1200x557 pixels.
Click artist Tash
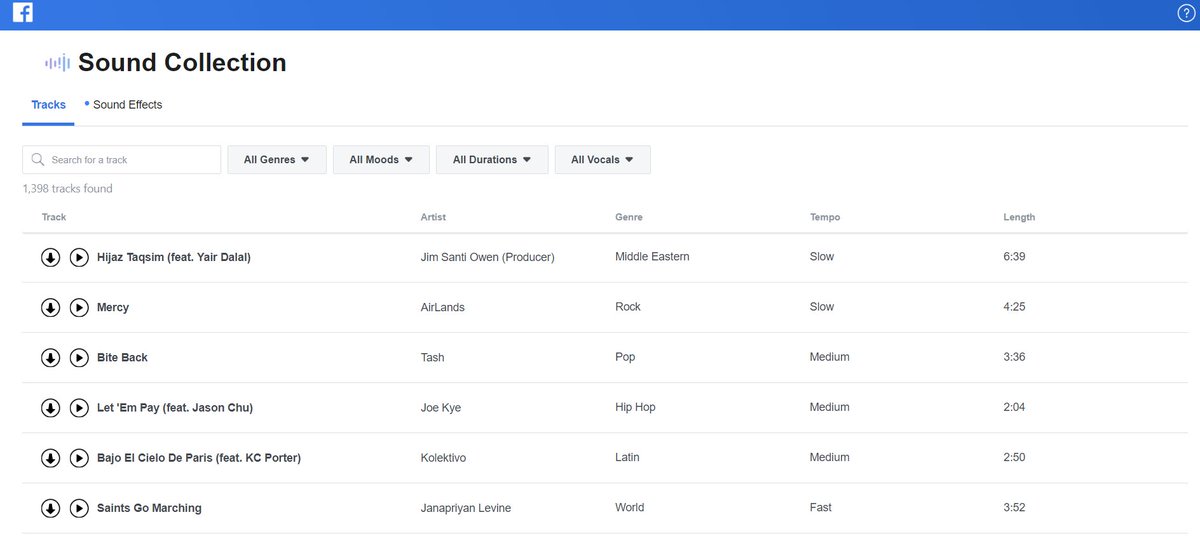[x=433, y=357]
